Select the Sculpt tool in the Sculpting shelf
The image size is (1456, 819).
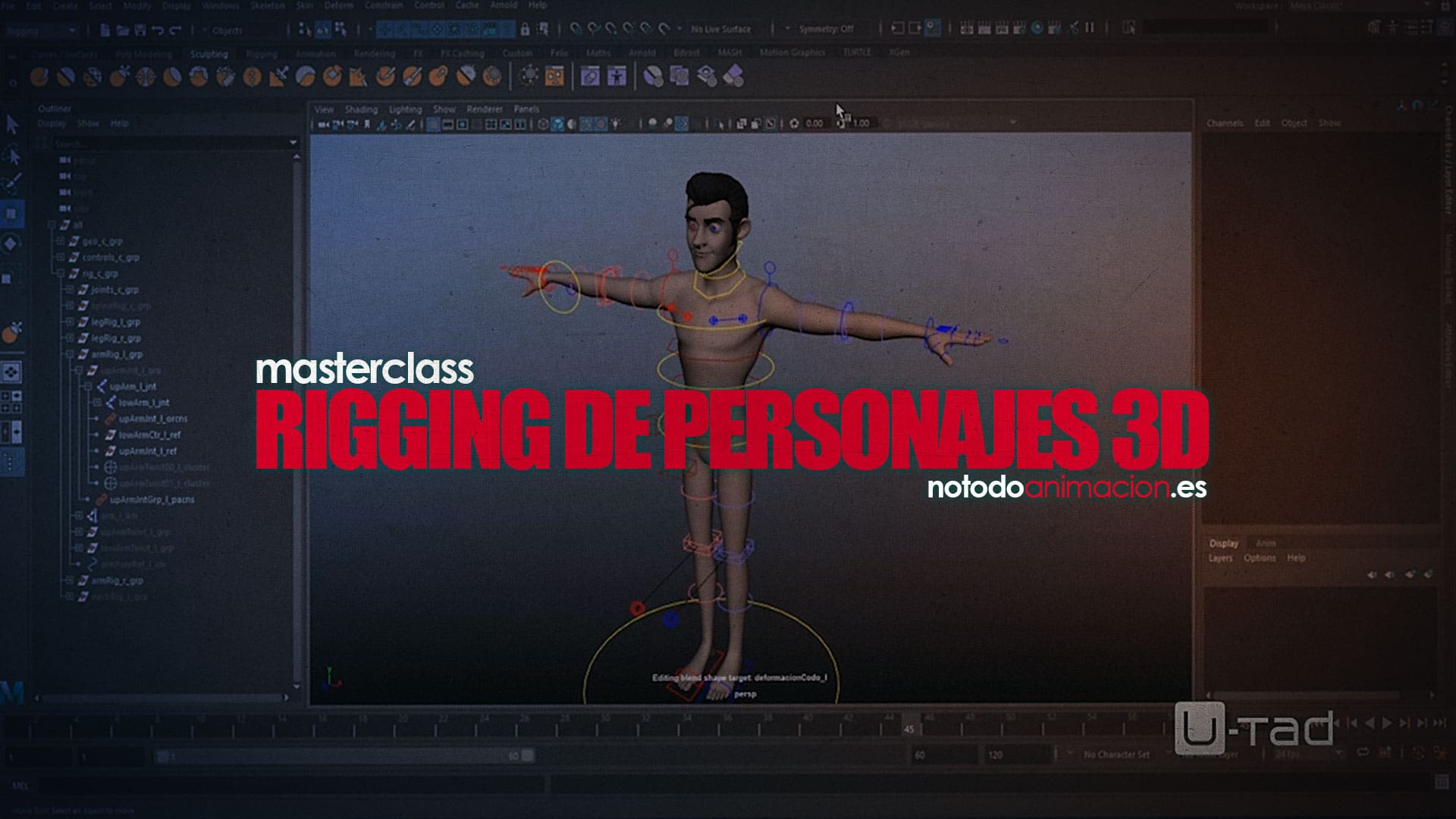coord(39,76)
